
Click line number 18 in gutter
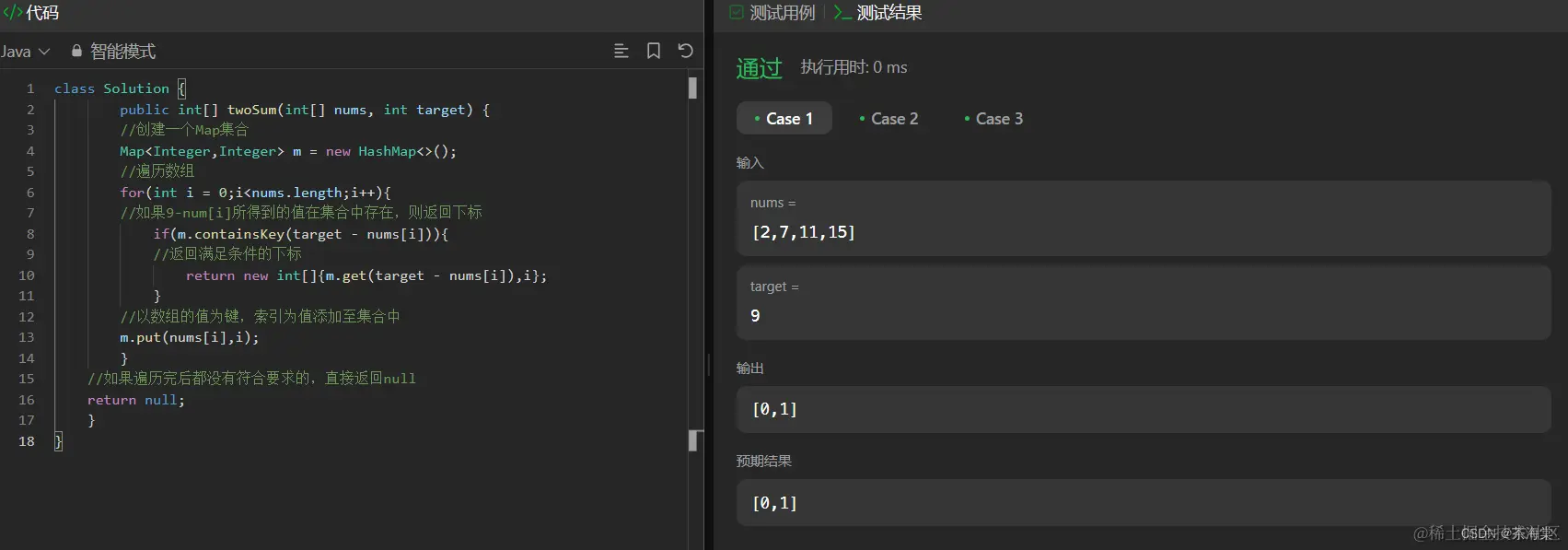27,441
